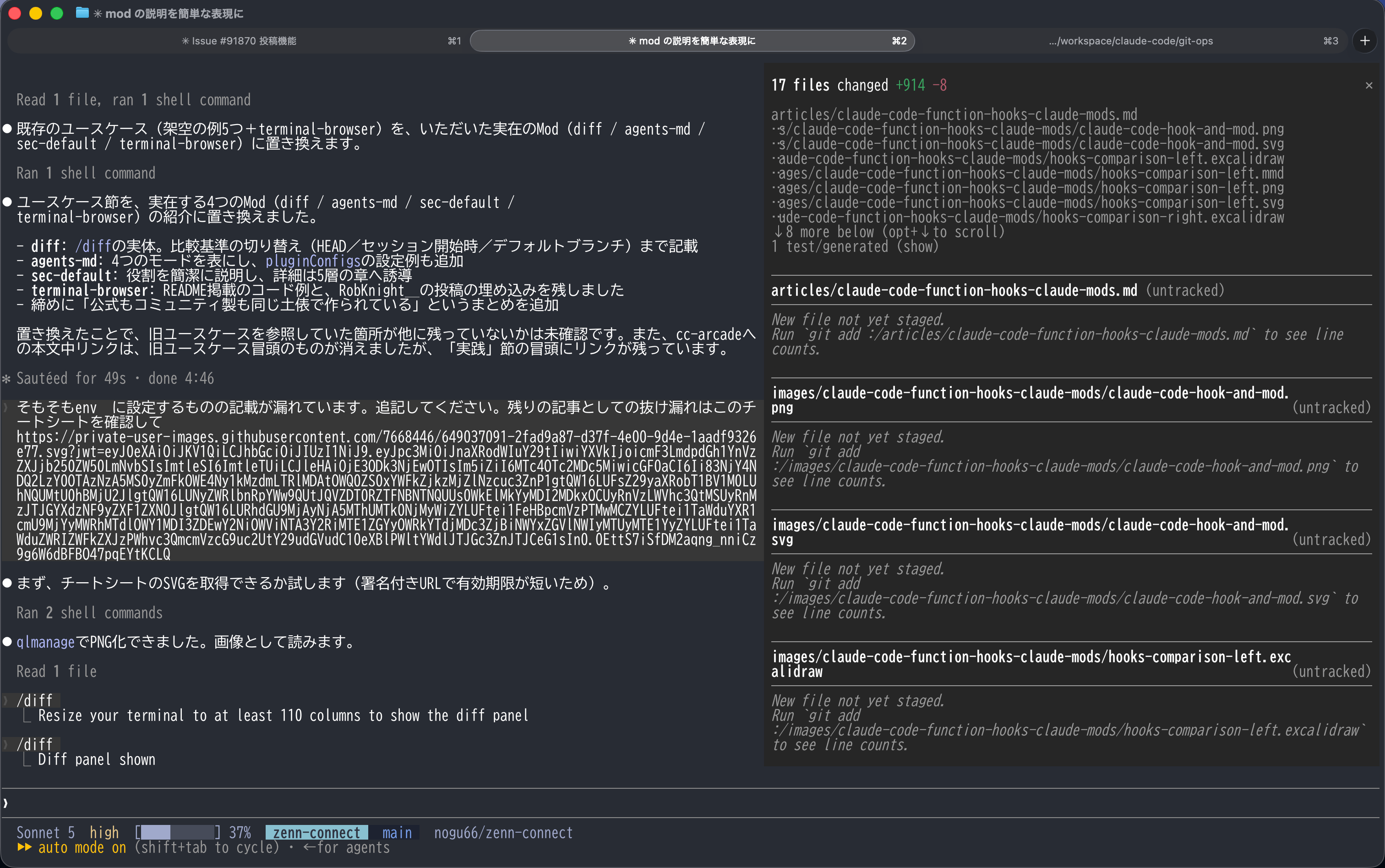Click the 'hooks-comparison-left.excalidraw (untracked)' section header
This screenshot has width=1385, height=868.
(1071, 664)
